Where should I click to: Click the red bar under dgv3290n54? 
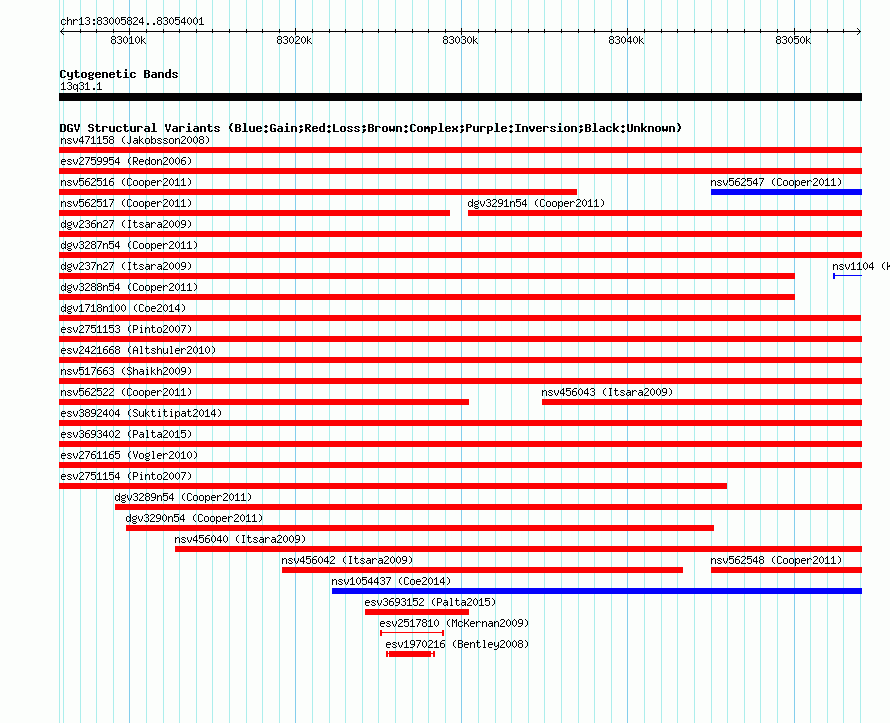coord(420,528)
